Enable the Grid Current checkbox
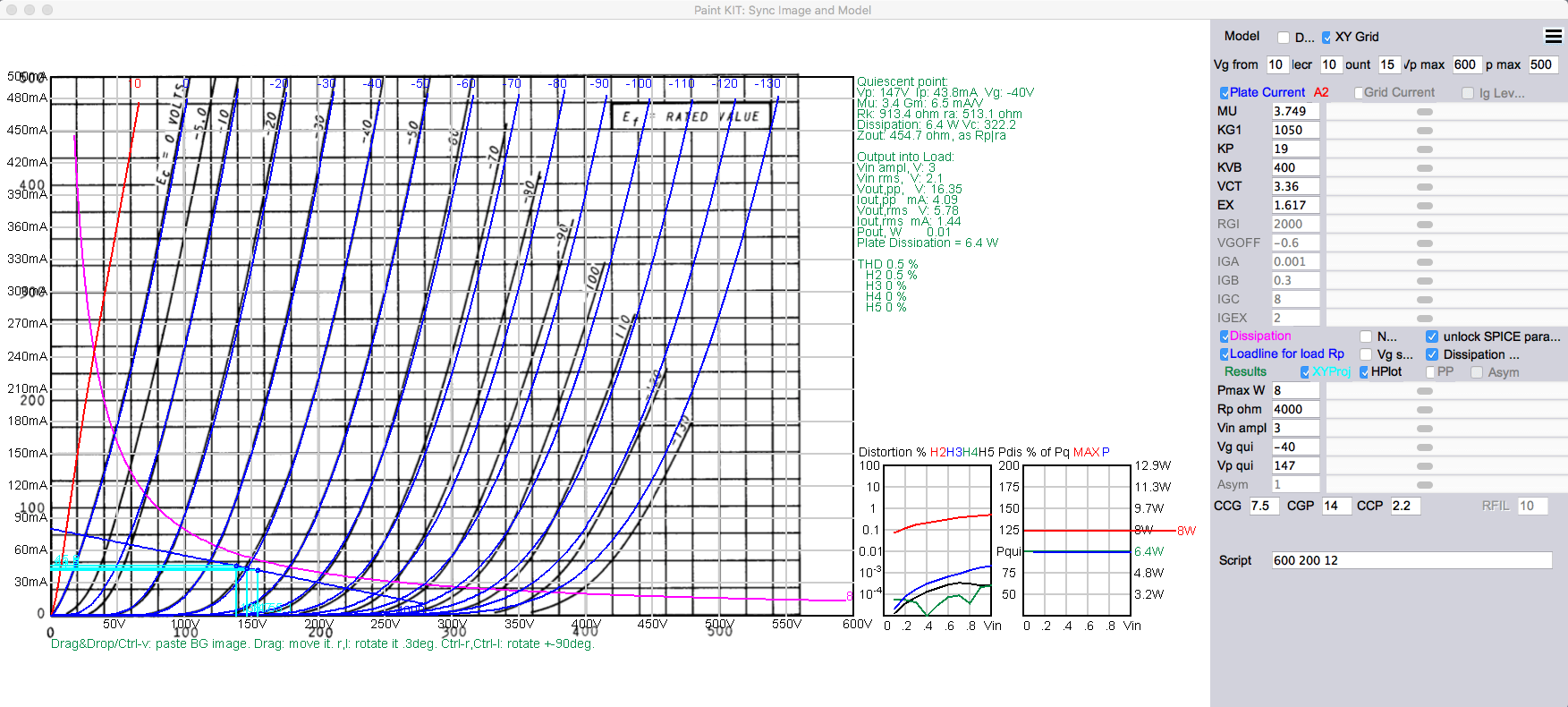The image size is (1568, 707). [1359, 93]
